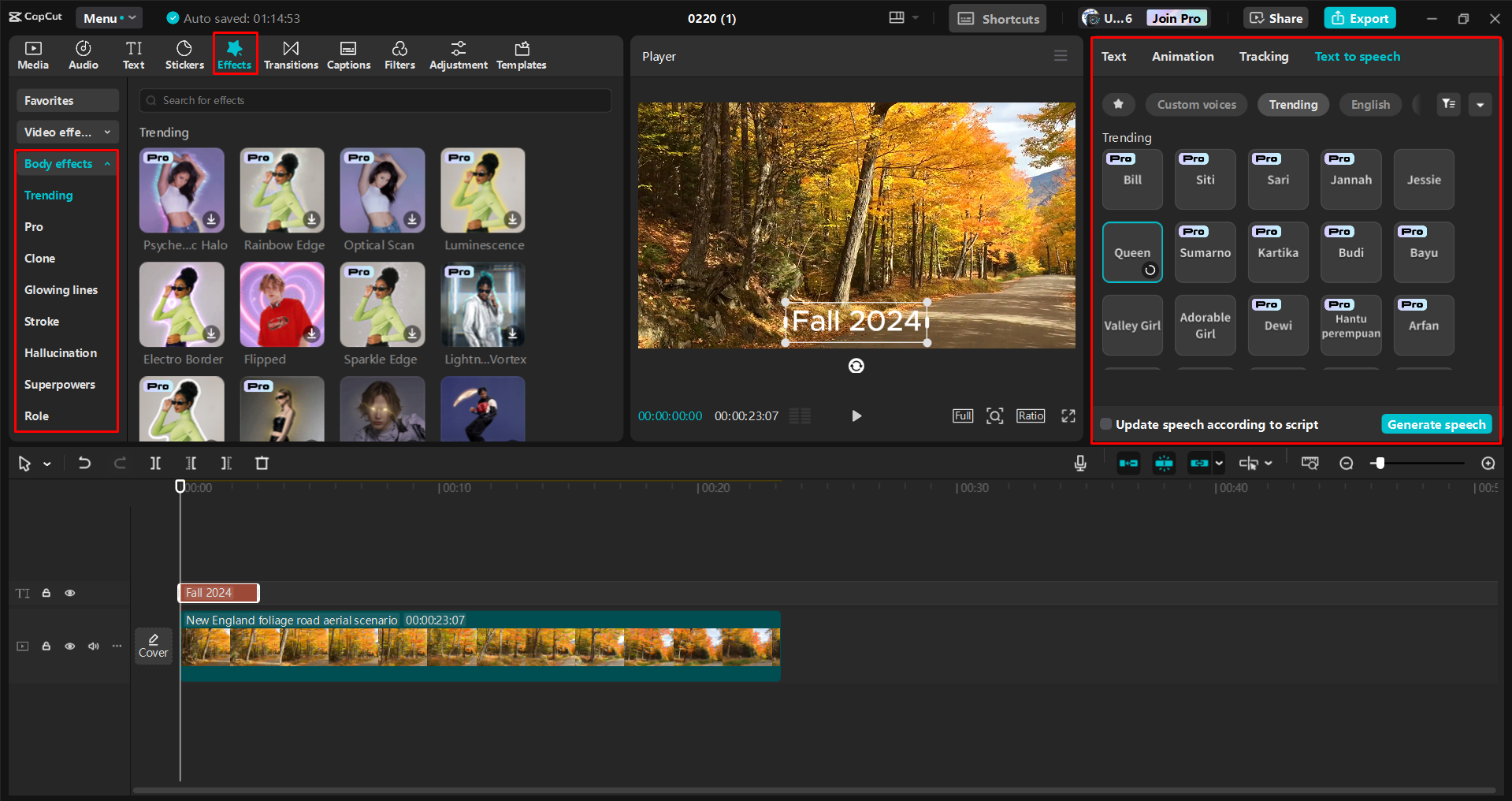Switch to the Tracking tab
This screenshot has width=1512, height=801.
point(1263,57)
